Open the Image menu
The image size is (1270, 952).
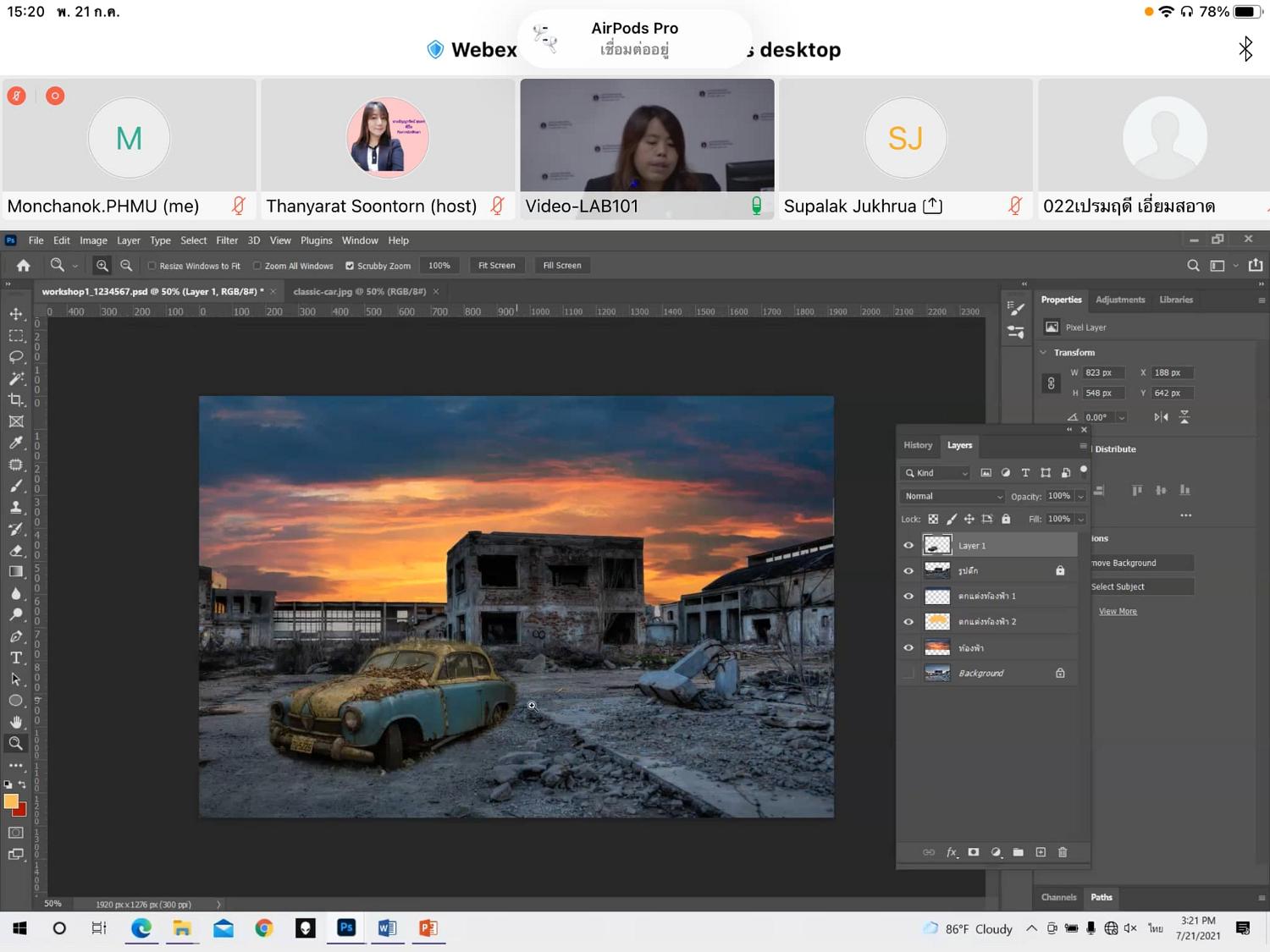tap(93, 240)
